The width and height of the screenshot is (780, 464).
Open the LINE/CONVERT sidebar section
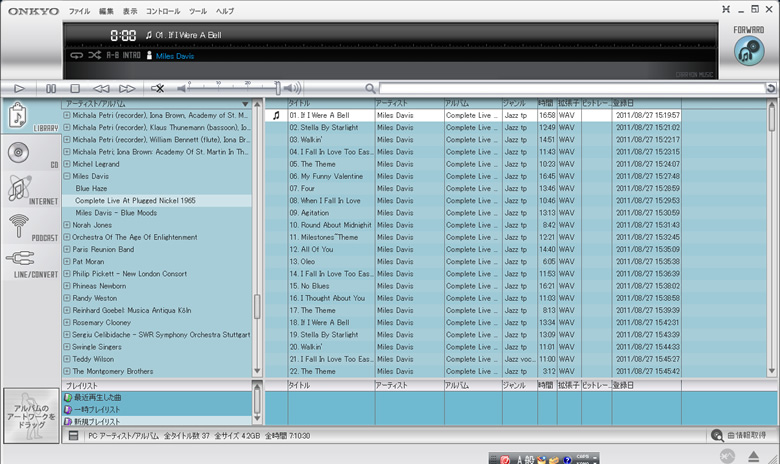(31, 264)
